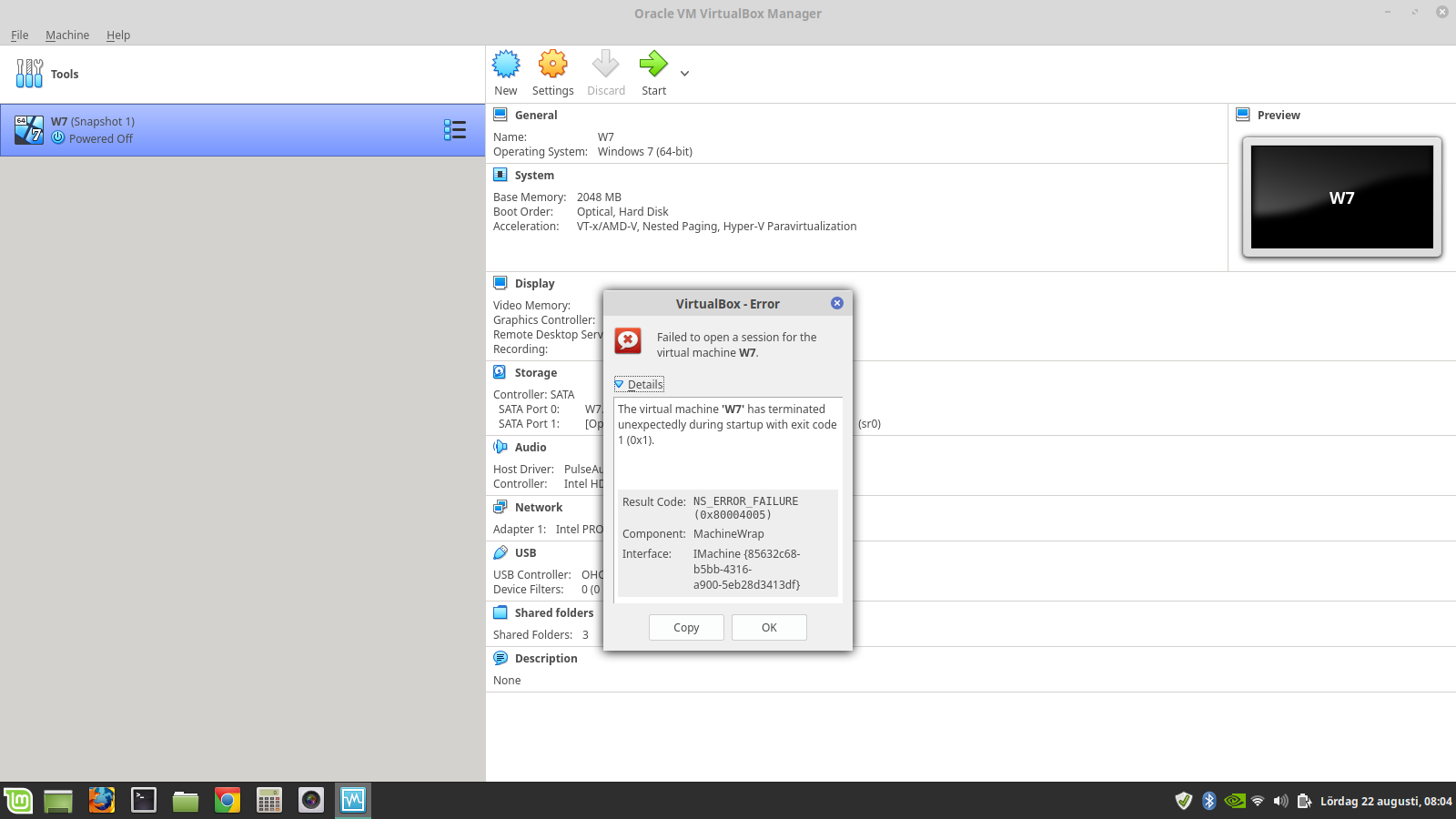Click the security shield tray icon
Viewport: 1456px width, 819px height.
[1184, 801]
